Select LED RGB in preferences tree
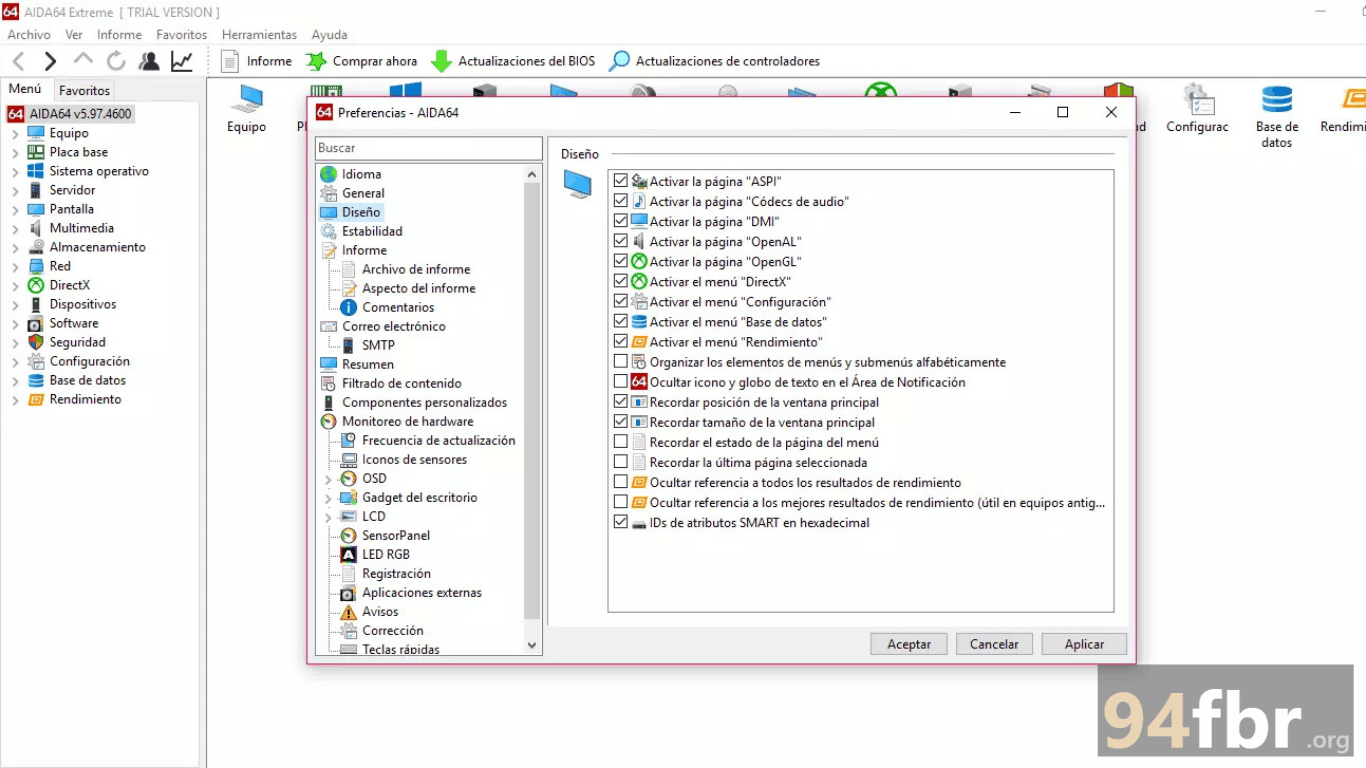Viewport: 1366px width, 768px height. (375, 554)
